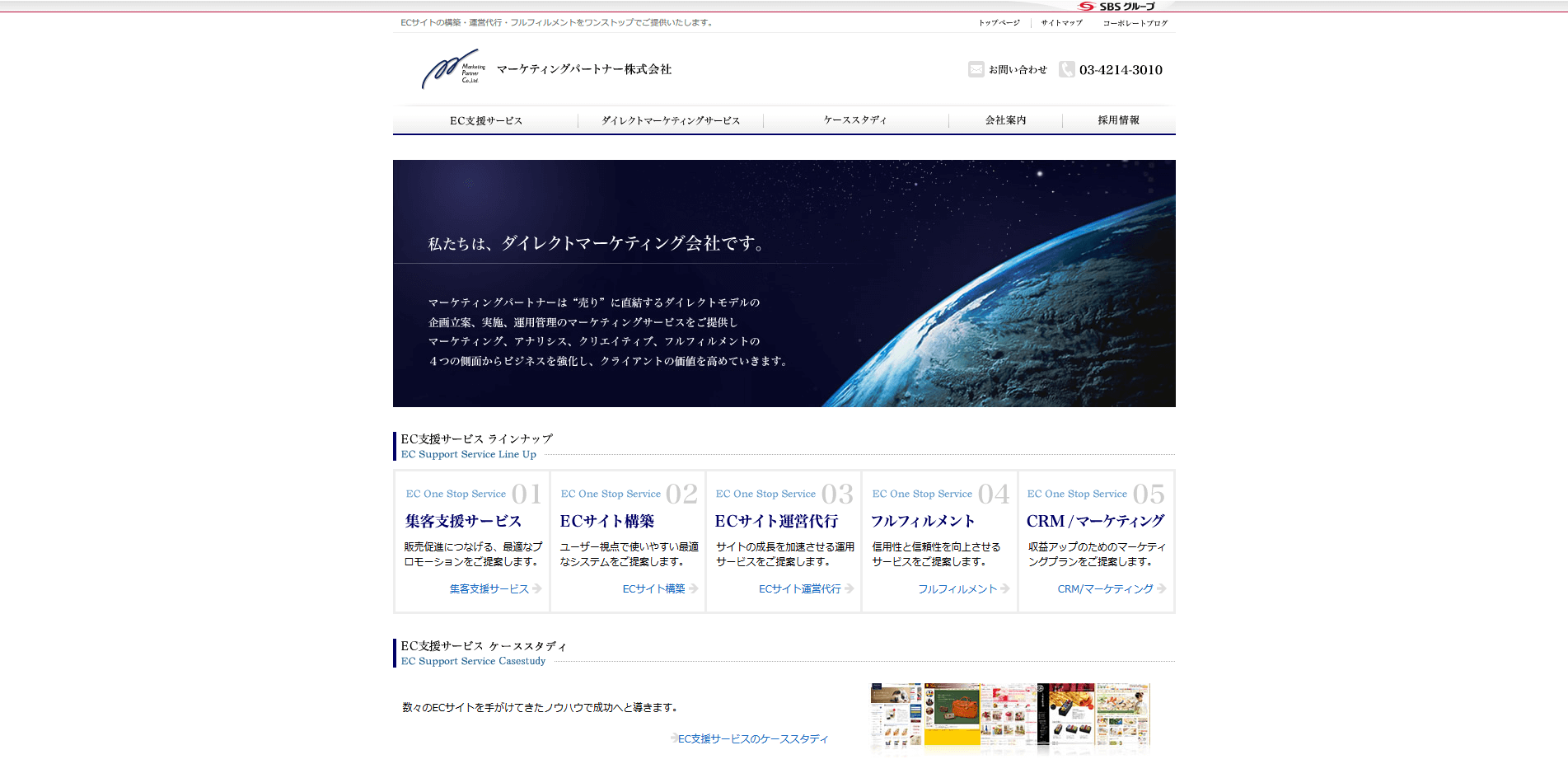The width and height of the screenshot is (1568, 778).
Task: Click the ECサイト構築 card heading
Action: tap(607, 521)
